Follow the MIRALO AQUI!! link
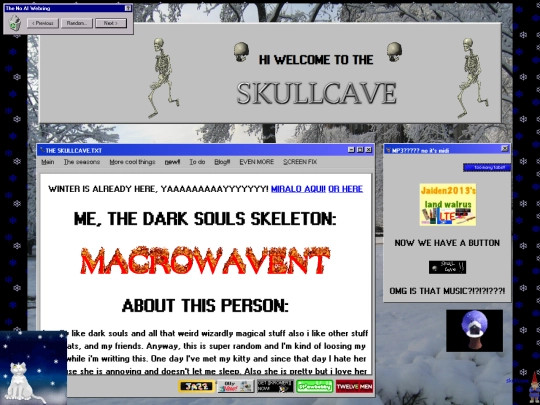This screenshot has height=405, width=540. (298, 189)
